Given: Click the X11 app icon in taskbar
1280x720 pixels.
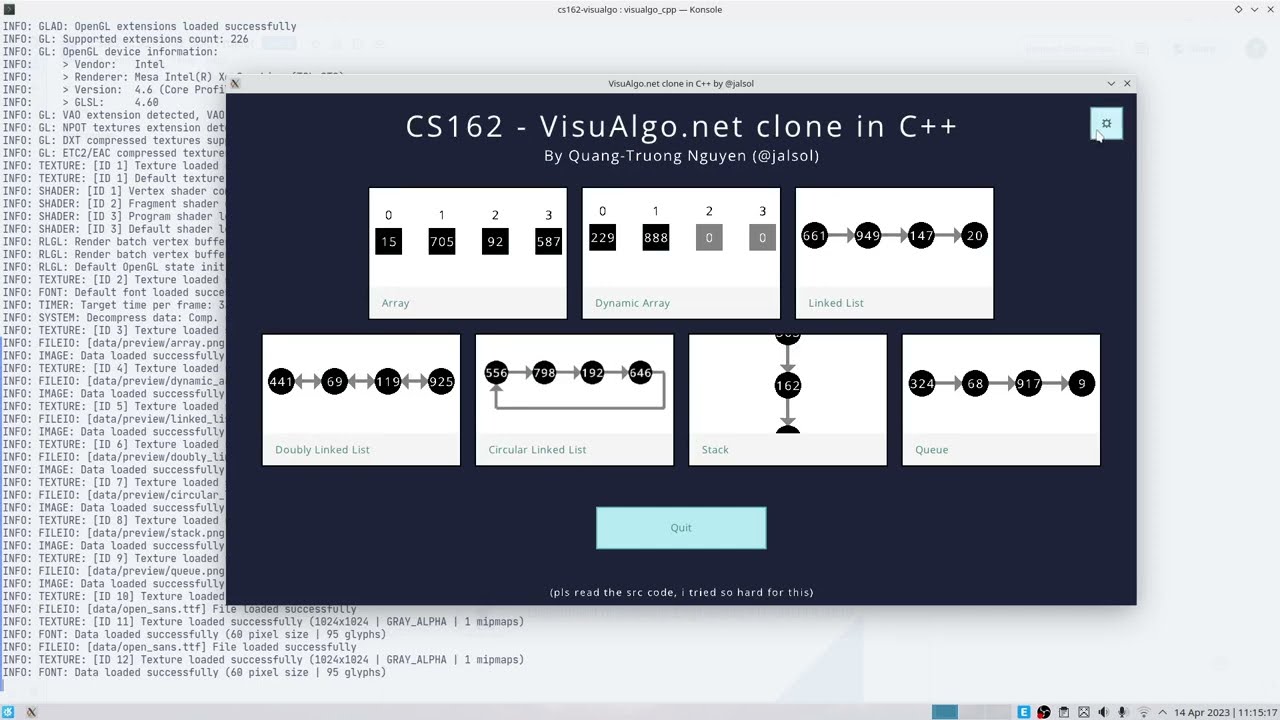Looking at the screenshot, I should 31,712.
